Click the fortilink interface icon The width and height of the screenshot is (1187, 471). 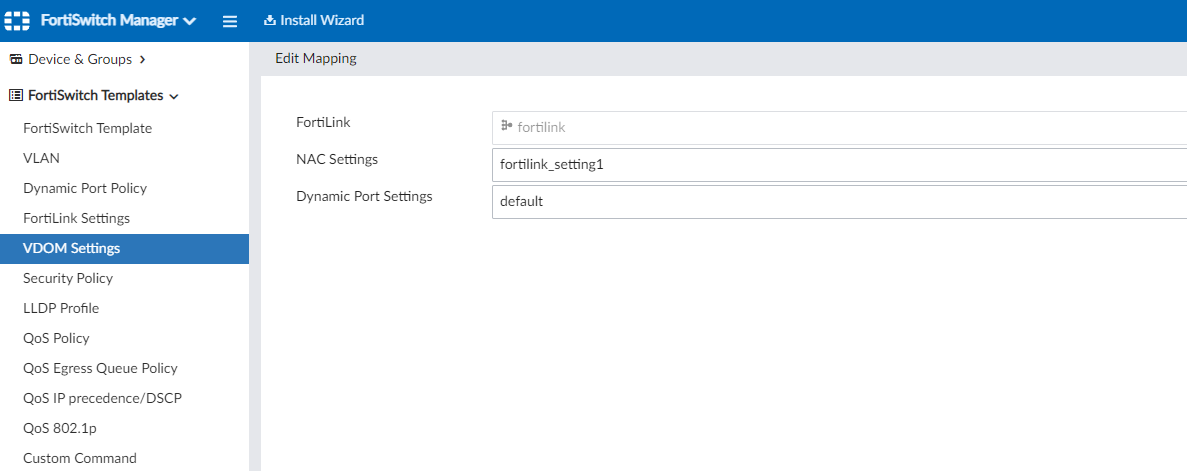[506, 126]
